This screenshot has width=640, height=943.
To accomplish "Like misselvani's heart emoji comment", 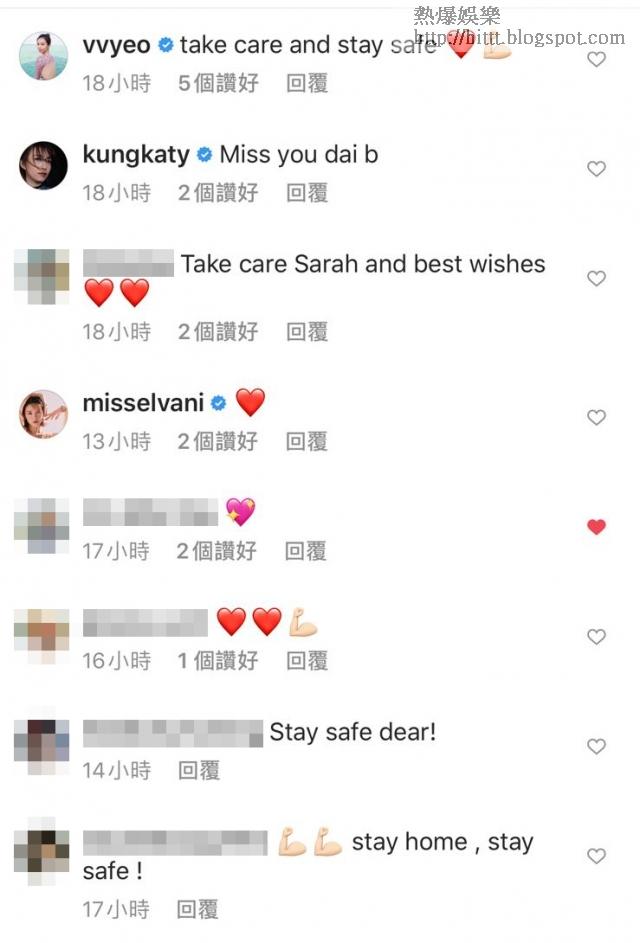I will [596, 417].
